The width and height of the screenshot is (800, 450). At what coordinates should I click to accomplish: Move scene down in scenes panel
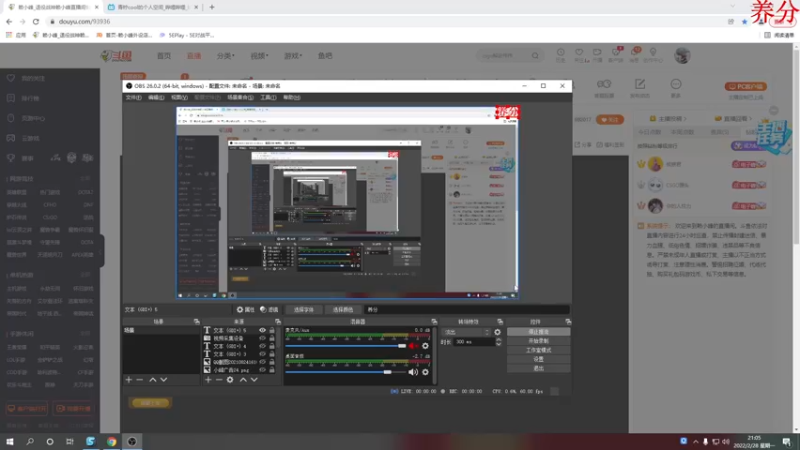[x=163, y=380]
